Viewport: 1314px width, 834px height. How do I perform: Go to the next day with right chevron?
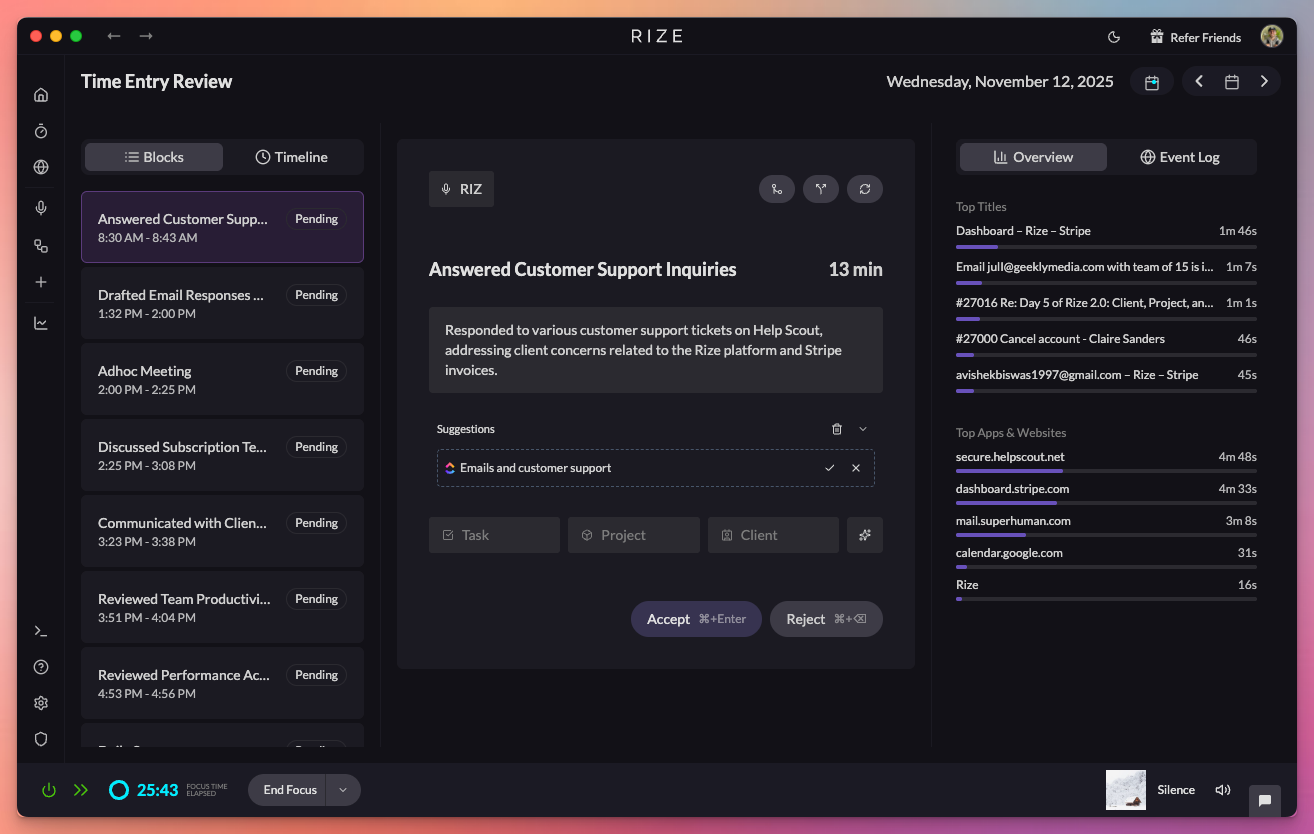click(1264, 82)
